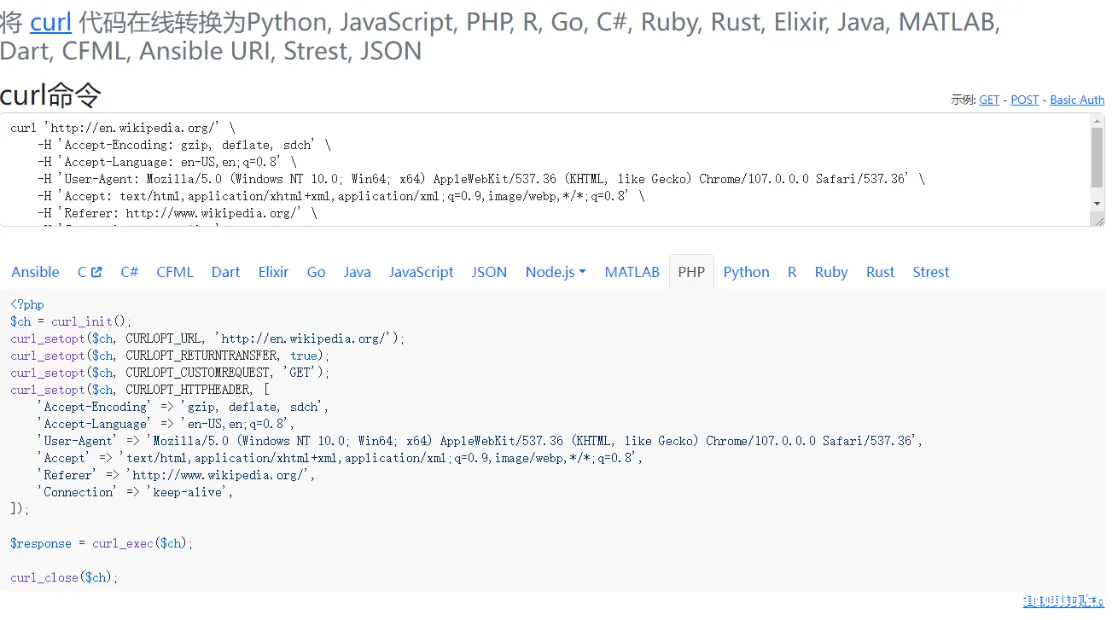The image size is (1117, 620).
Task: Click the blue link below the code block
Action: pyautogui.click(x=1063, y=602)
